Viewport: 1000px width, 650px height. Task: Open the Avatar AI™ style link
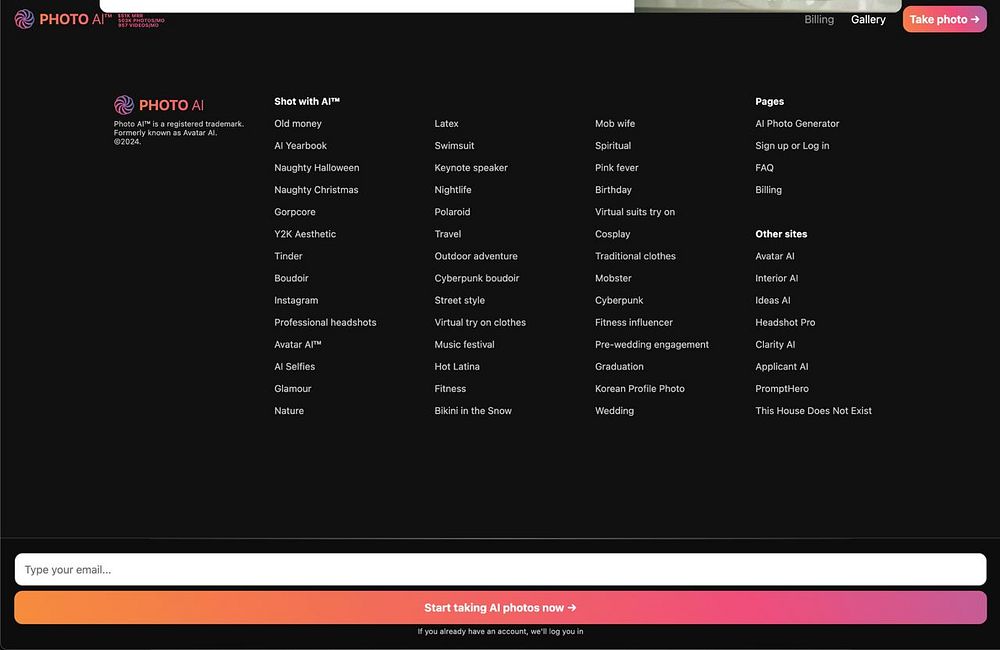(x=298, y=344)
